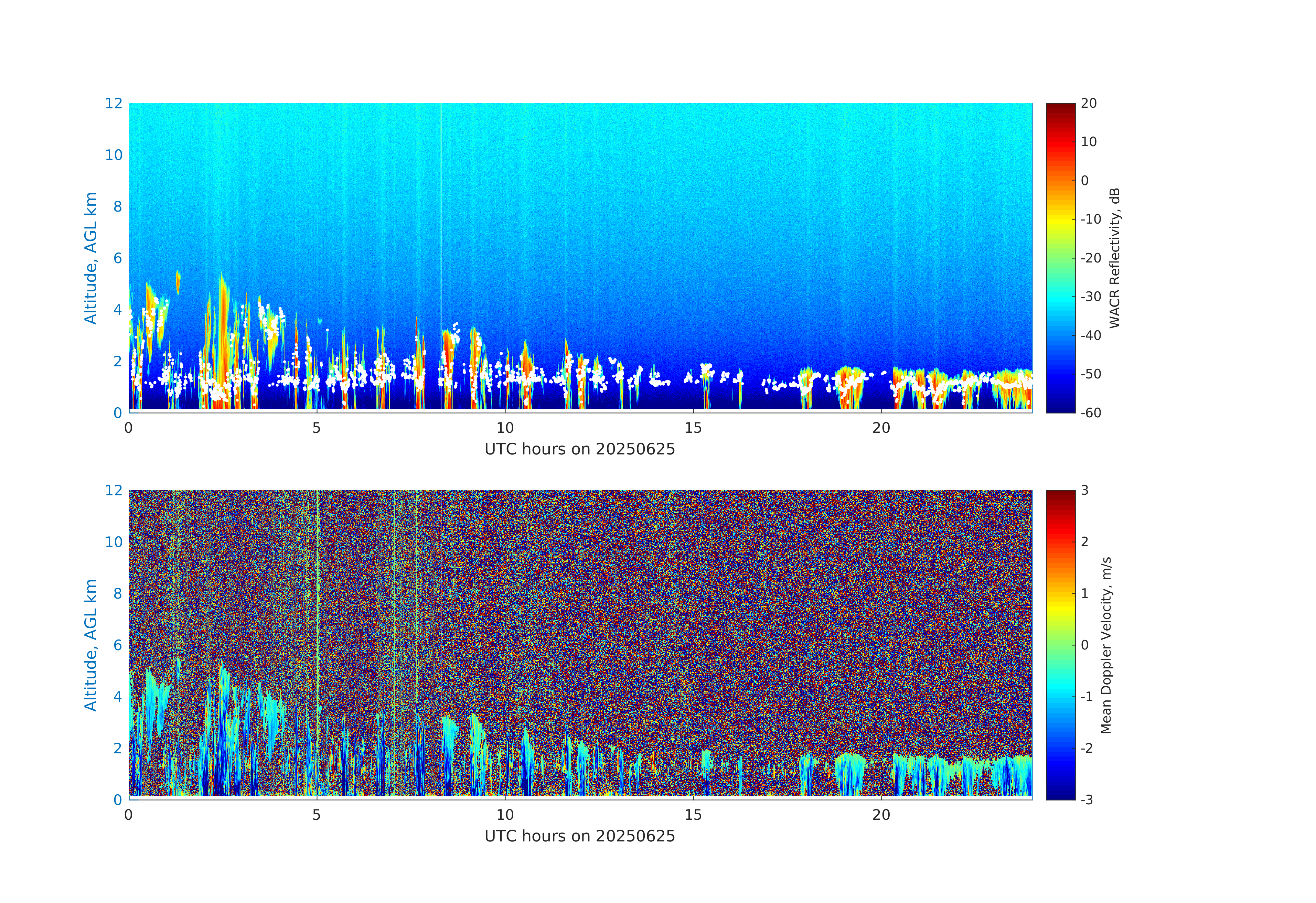Click the y-axis tick label 12 of the top plot
The height and width of the screenshot is (903, 1316).
pos(113,104)
